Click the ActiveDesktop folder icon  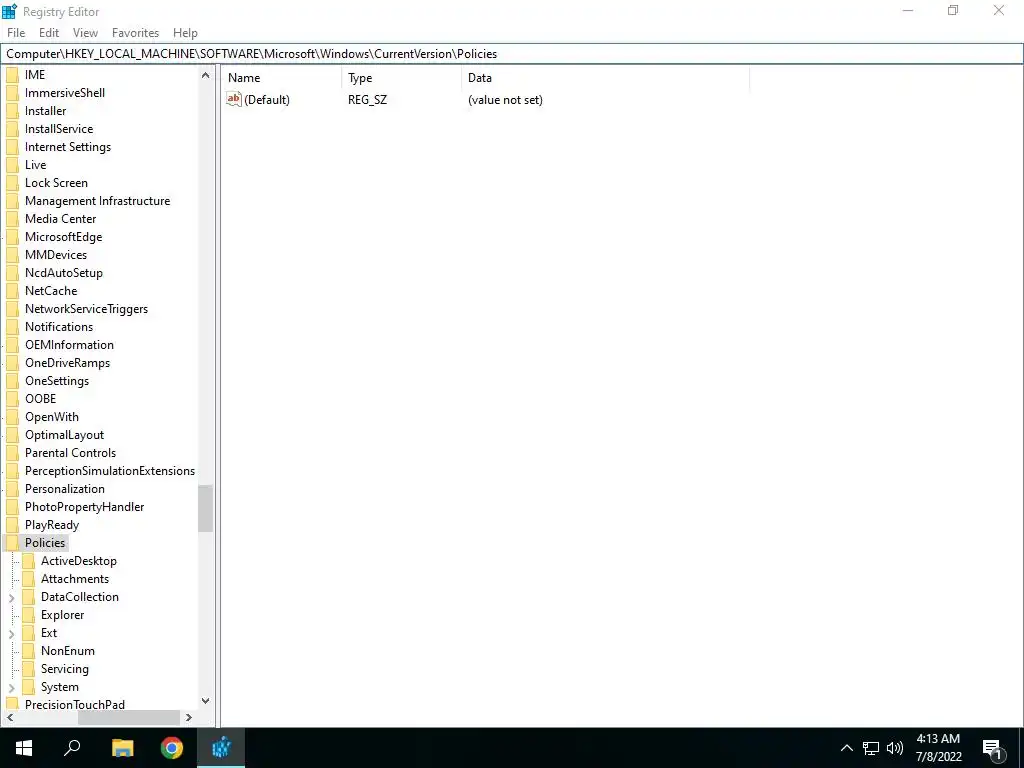(28, 561)
